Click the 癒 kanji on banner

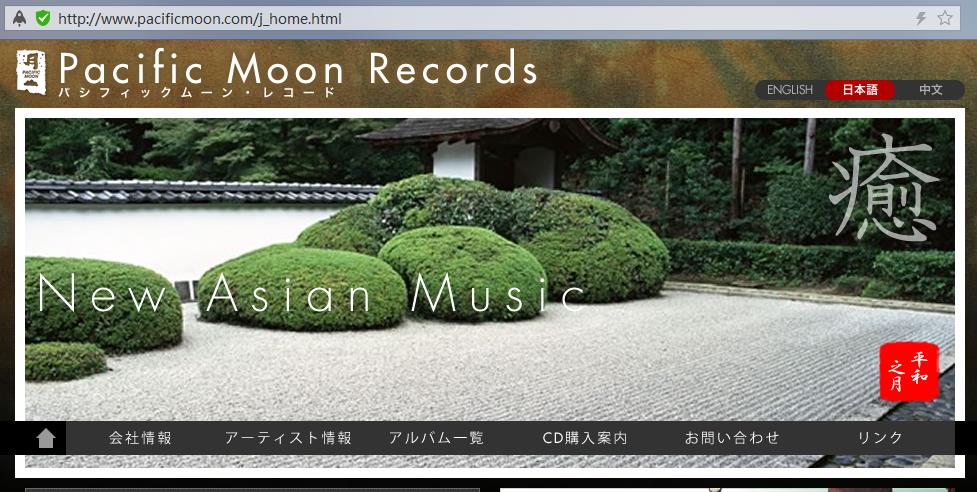pos(884,187)
